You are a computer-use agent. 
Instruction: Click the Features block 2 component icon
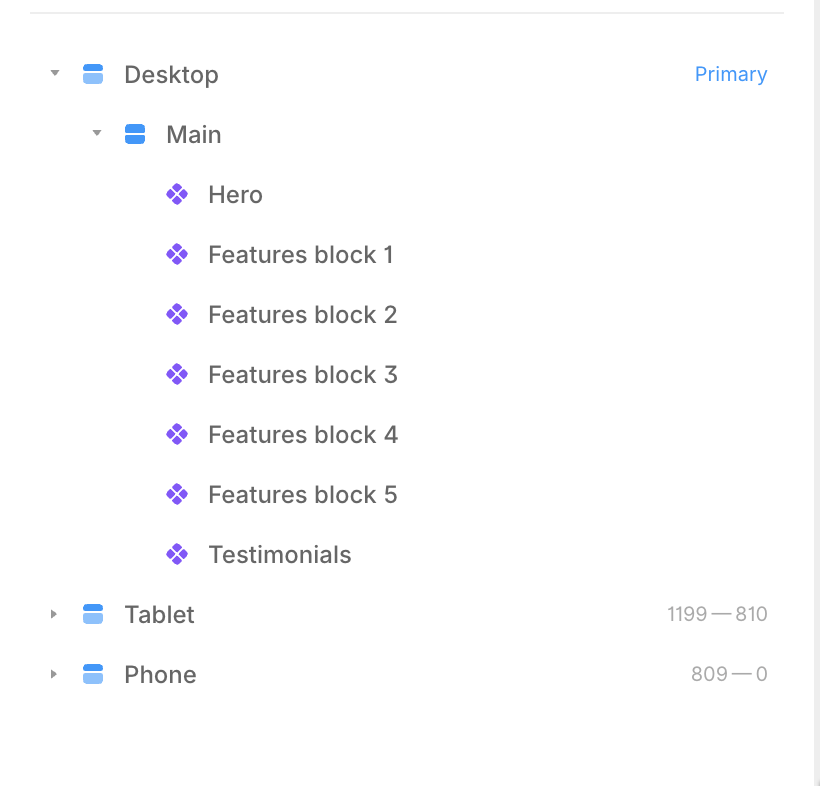pos(177,314)
